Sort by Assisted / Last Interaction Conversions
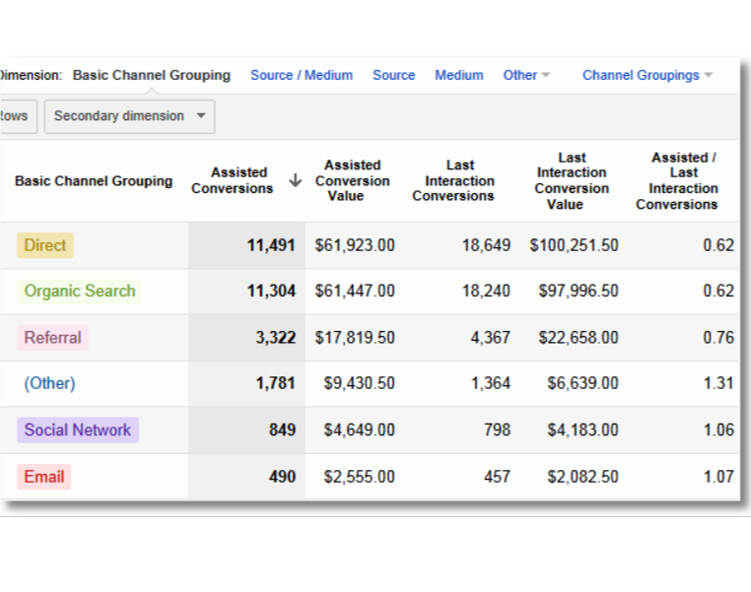The width and height of the screenshot is (751, 592). [677, 181]
